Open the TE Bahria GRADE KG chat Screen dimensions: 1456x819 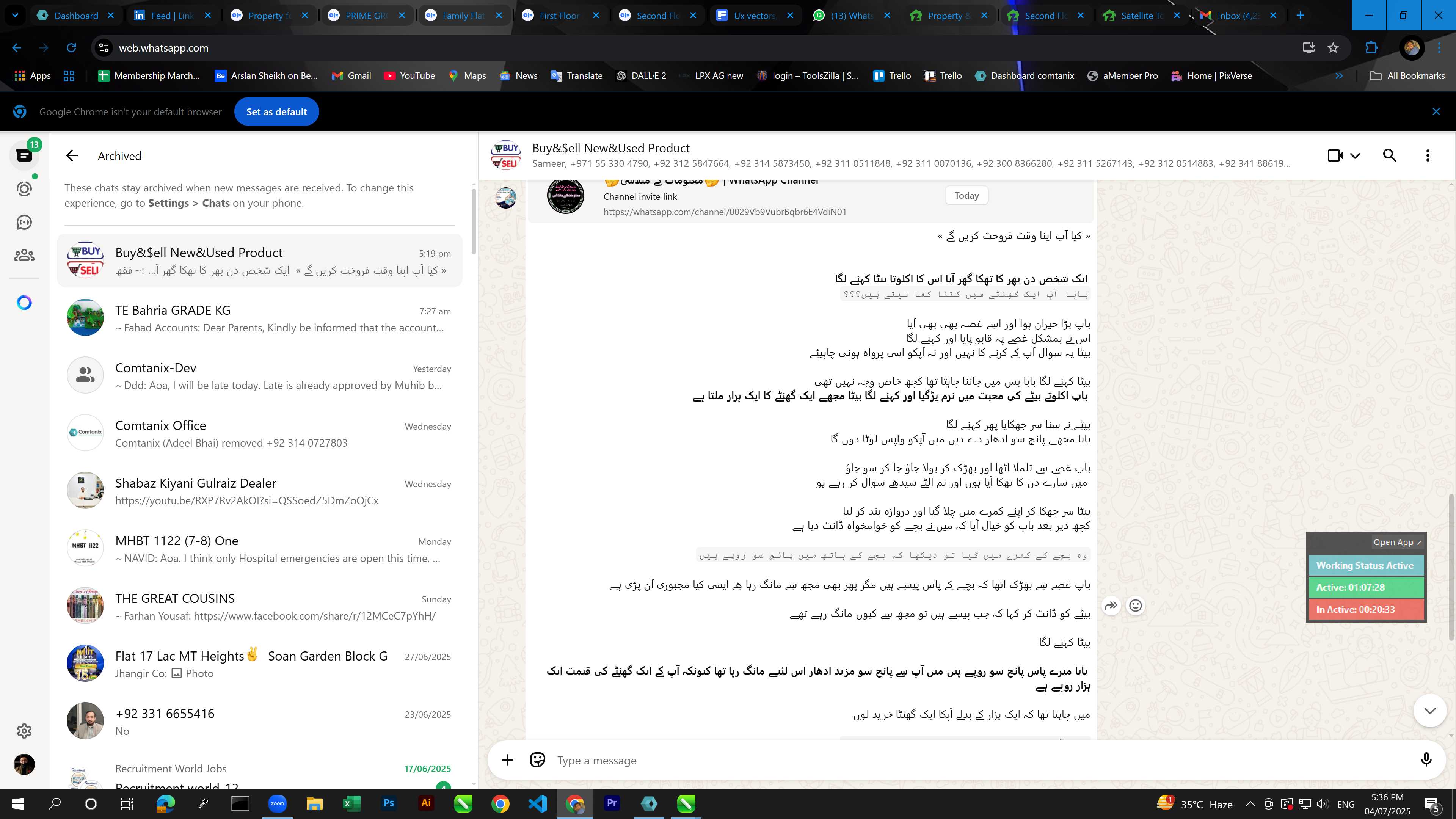tap(259, 318)
